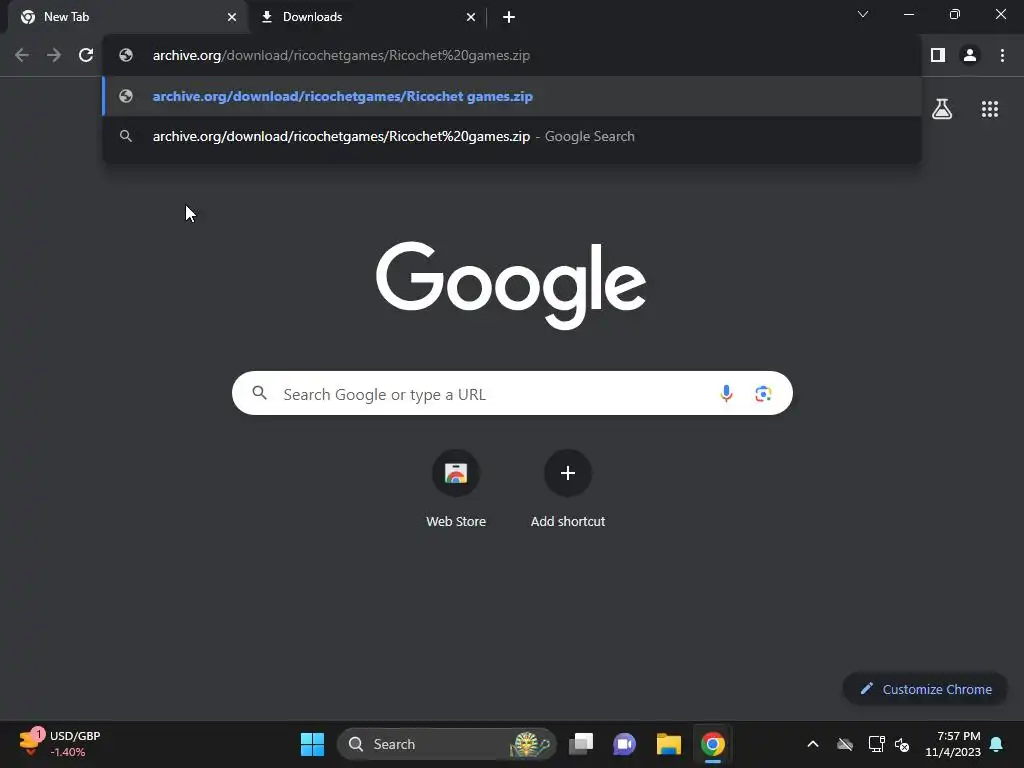Screen dimensions: 1024x768
Task: Click the magnifier icon in the Google search box
Action: coord(259,392)
